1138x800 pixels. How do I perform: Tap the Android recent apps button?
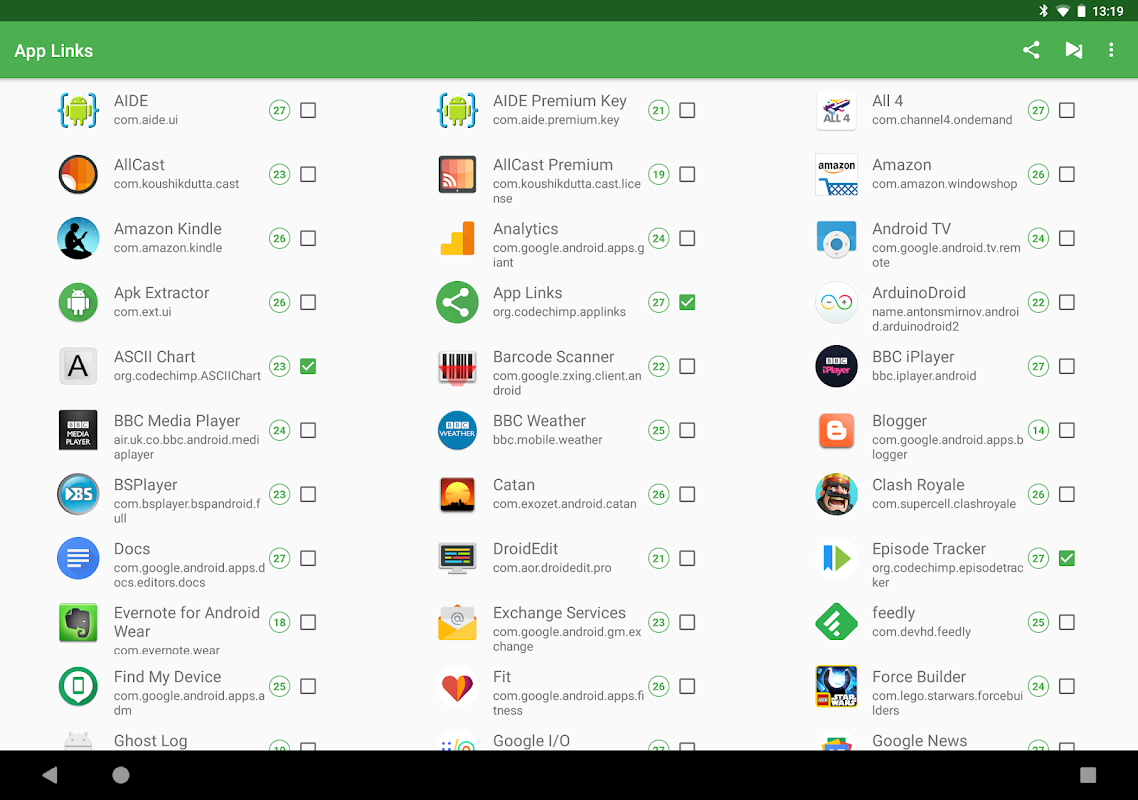click(x=1088, y=775)
